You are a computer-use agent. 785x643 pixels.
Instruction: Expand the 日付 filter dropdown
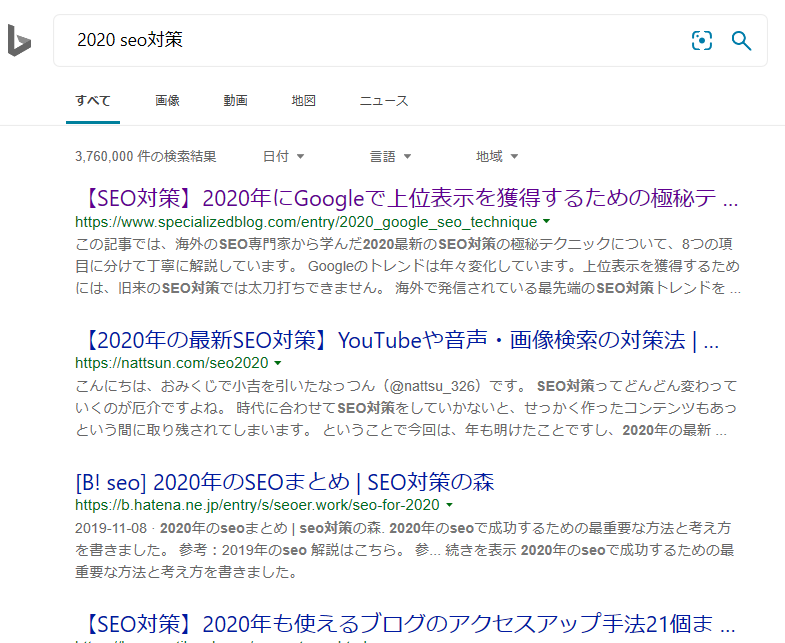(x=283, y=156)
